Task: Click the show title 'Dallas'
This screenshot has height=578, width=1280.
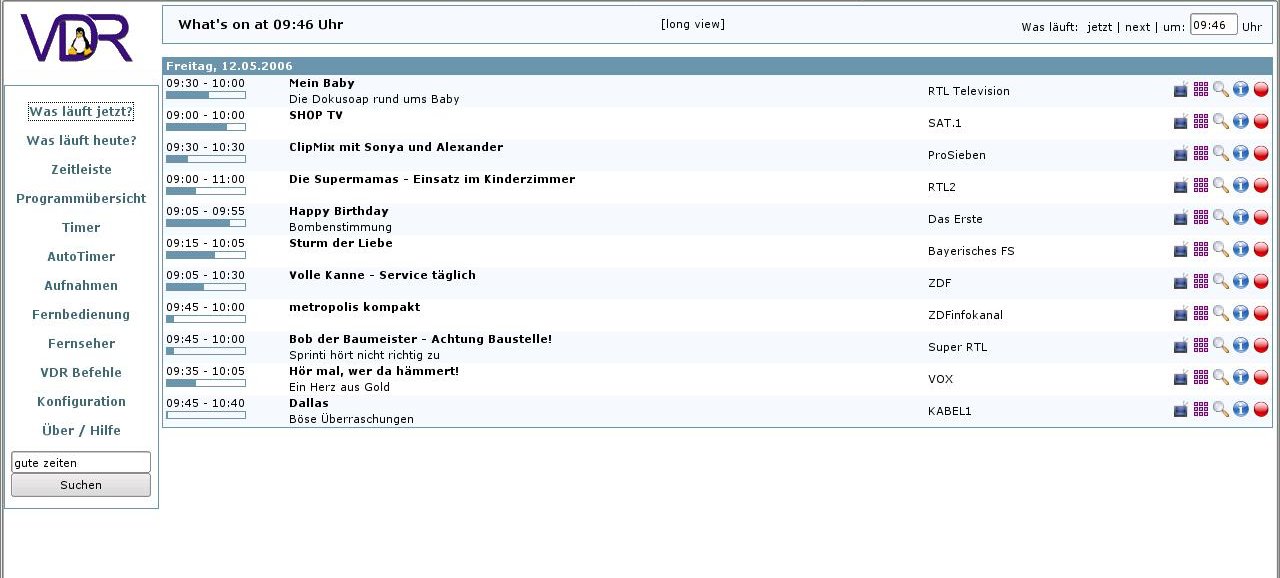Action: click(x=309, y=403)
